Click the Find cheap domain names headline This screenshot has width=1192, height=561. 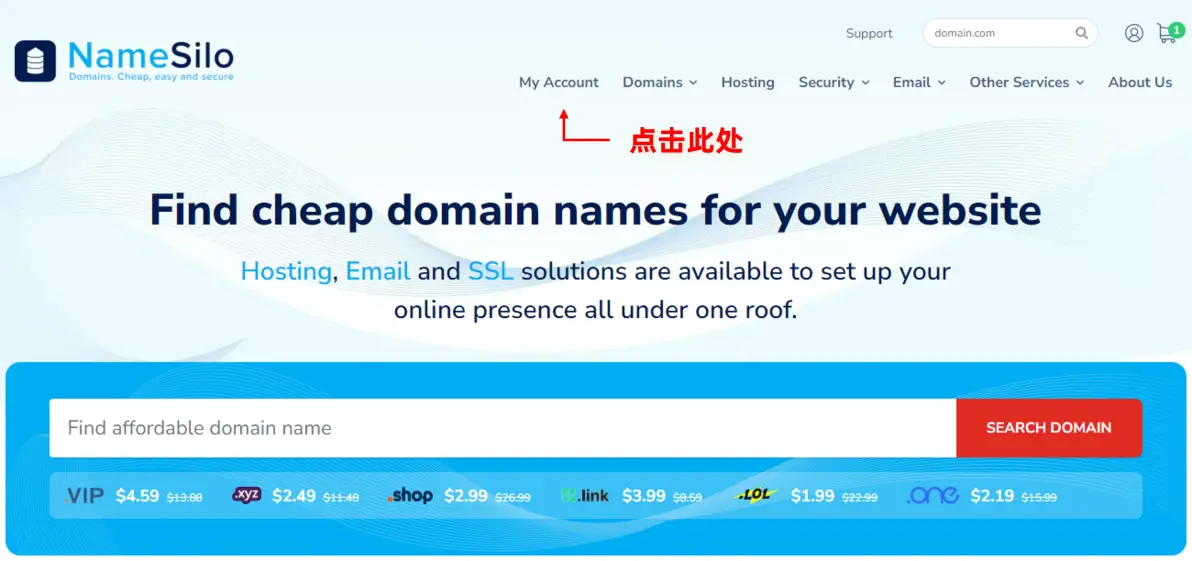[x=595, y=210]
